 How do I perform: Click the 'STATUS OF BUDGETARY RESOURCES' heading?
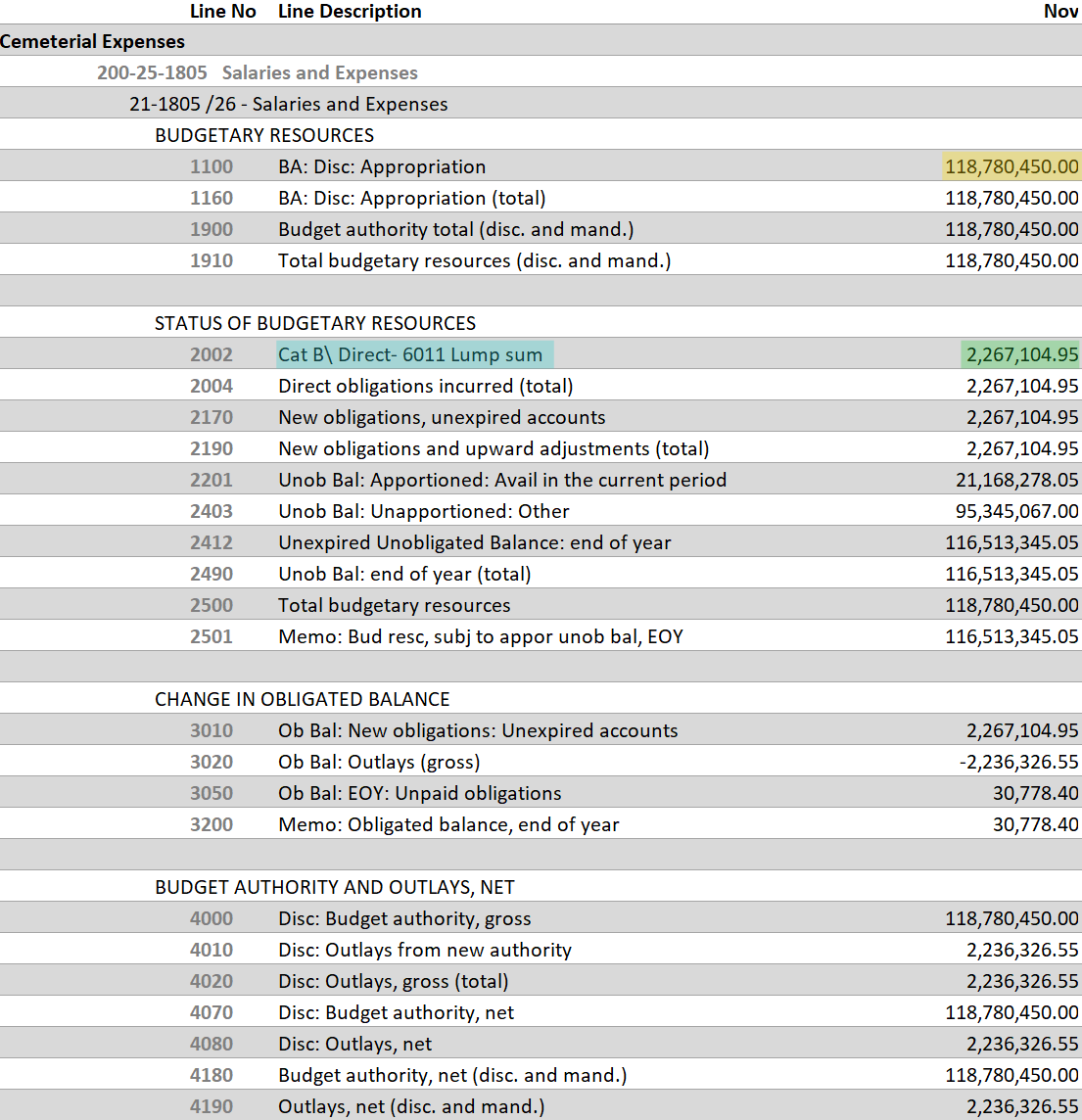click(313, 322)
